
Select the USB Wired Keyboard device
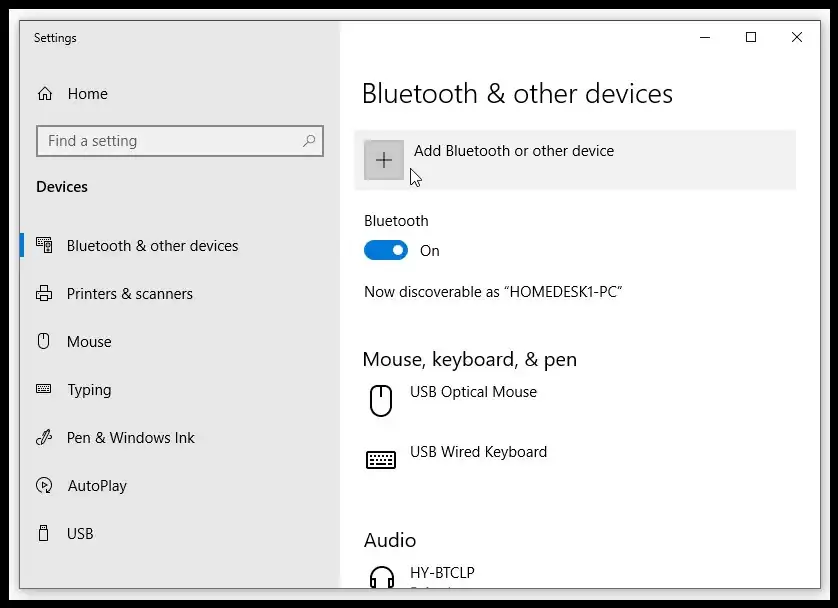(478, 452)
